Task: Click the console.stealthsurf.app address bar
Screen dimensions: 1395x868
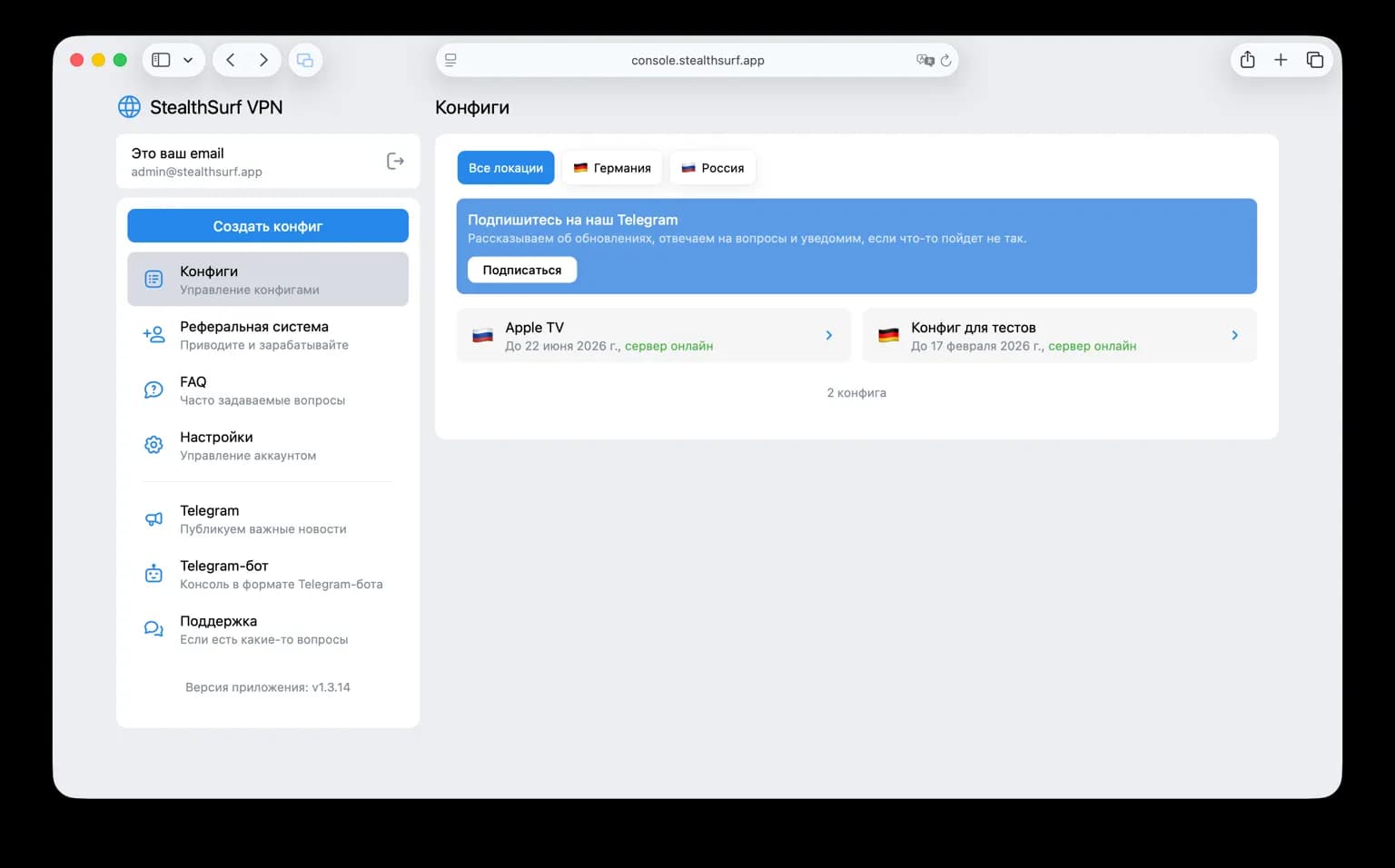Action: pyautogui.click(x=697, y=60)
